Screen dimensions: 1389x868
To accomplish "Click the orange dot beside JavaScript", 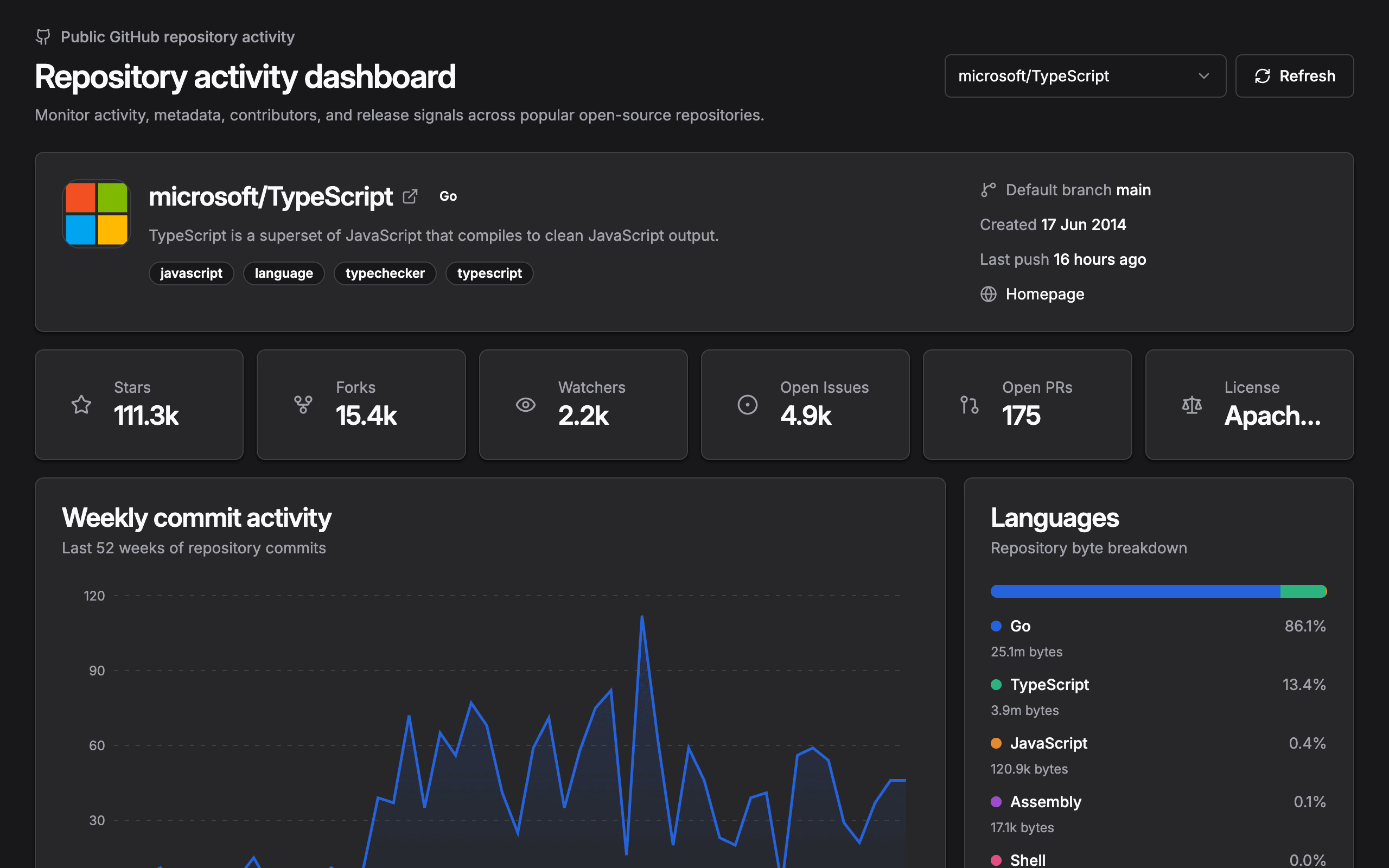I will [x=996, y=743].
